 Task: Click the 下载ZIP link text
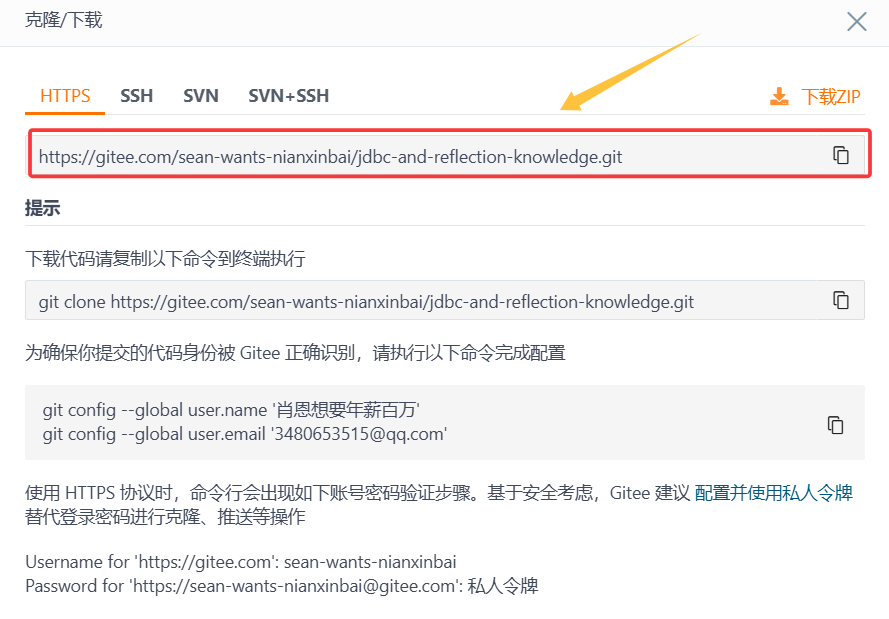[831, 96]
